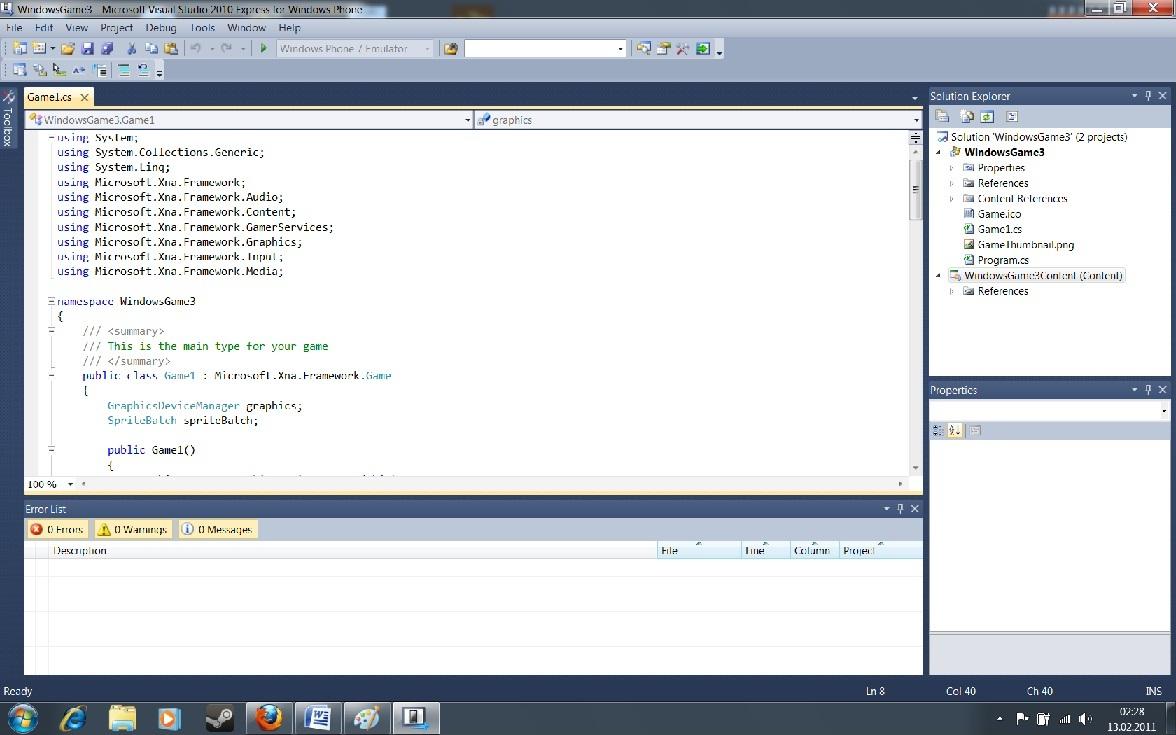Image resolution: width=1176 pixels, height=735 pixels.
Task: Click Solution Explorer Properties icon
Action: (x=942, y=116)
